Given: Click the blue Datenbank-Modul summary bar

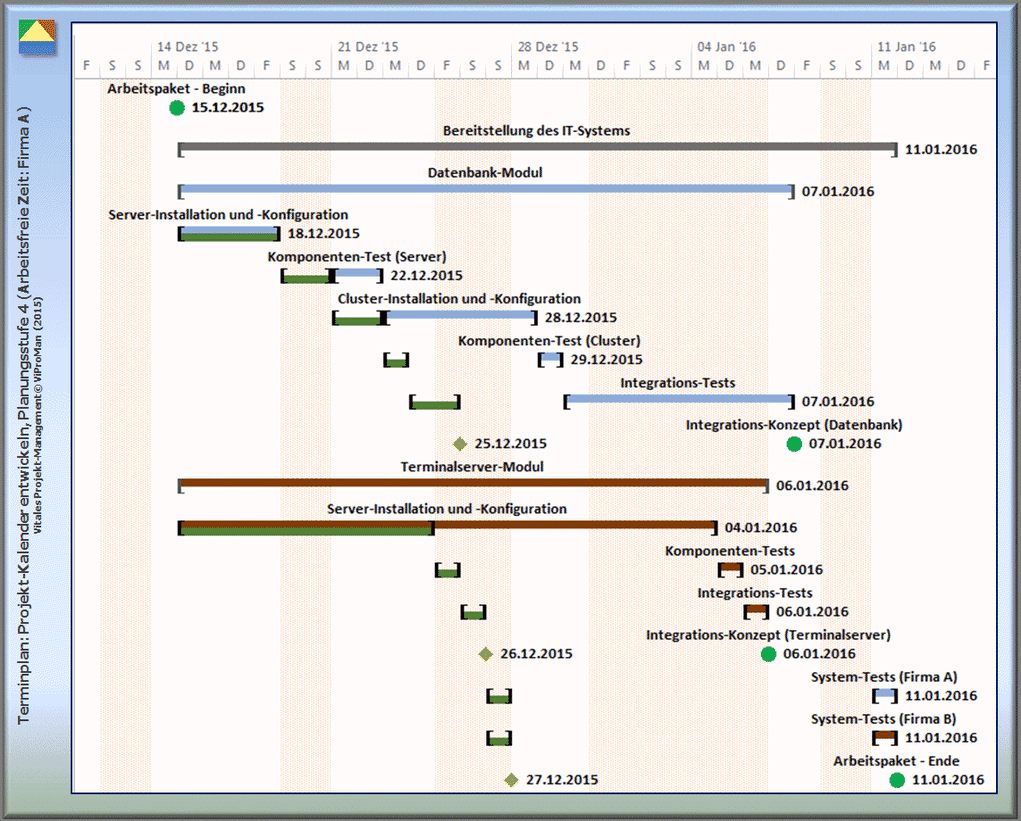Looking at the screenshot, I should (x=485, y=189).
